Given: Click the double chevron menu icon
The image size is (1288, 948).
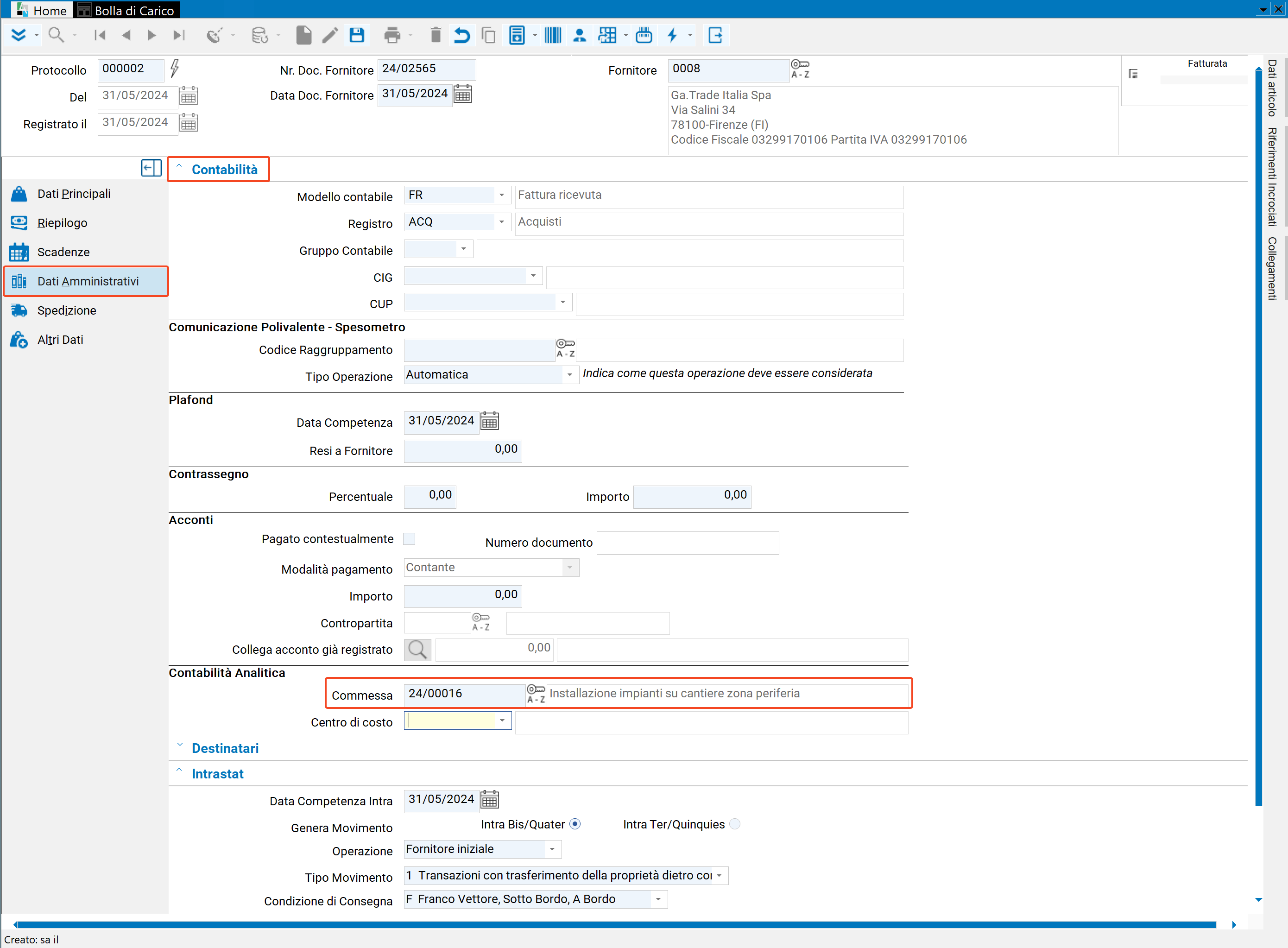Looking at the screenshot, I should tap(19, 36).
